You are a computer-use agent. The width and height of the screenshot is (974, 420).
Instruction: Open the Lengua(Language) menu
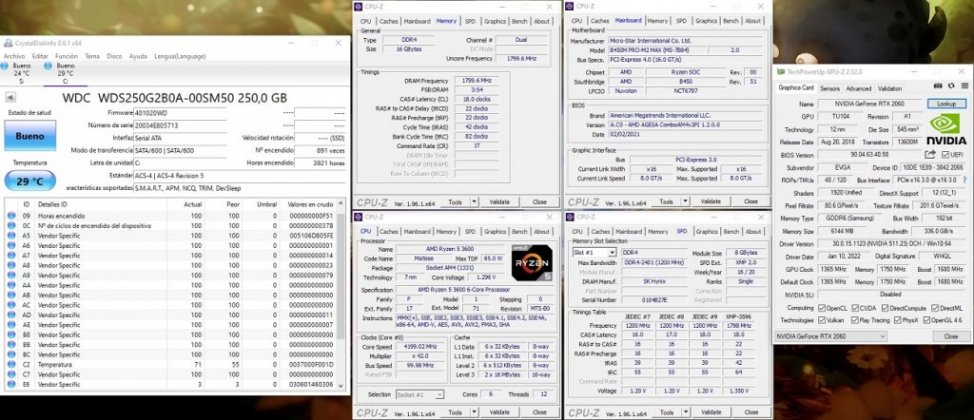[x=180, y=56]
